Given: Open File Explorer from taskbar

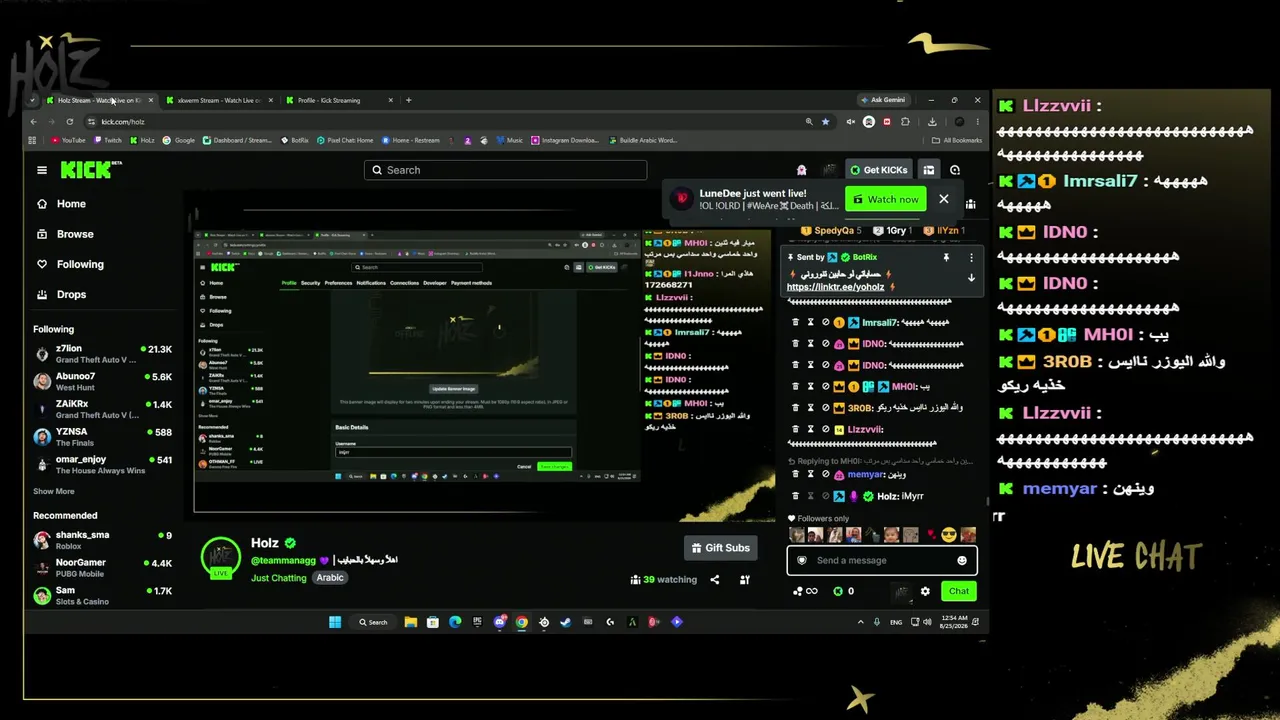Looking at the screenshot, I should [x=410, y=622].
